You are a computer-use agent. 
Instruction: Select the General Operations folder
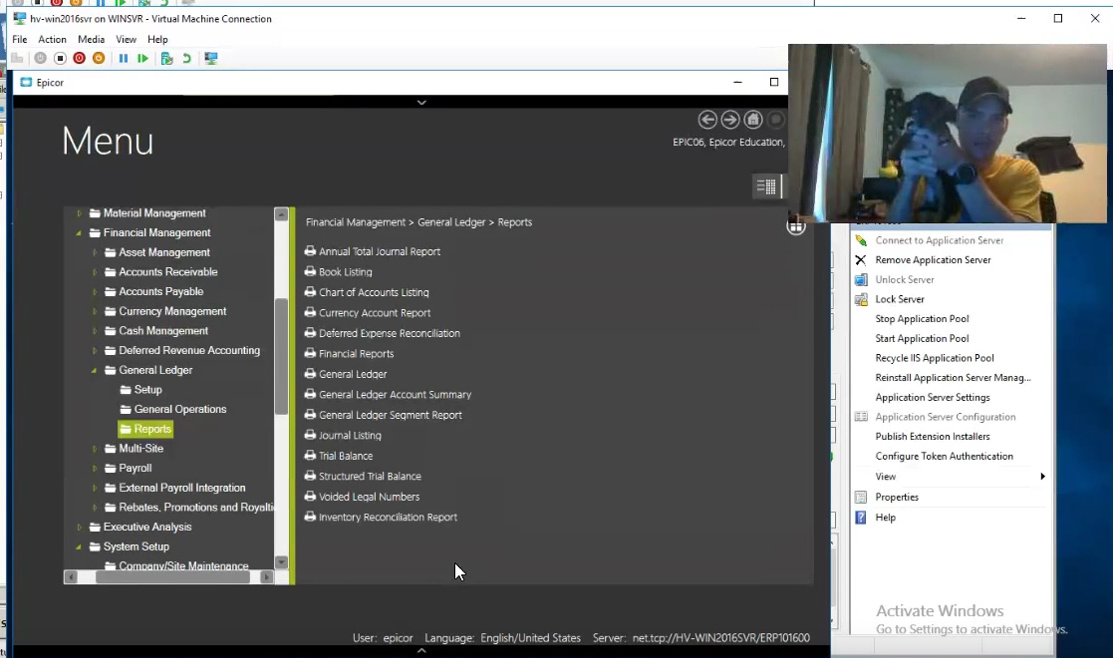pyautogui.click(x=180, y=410)
